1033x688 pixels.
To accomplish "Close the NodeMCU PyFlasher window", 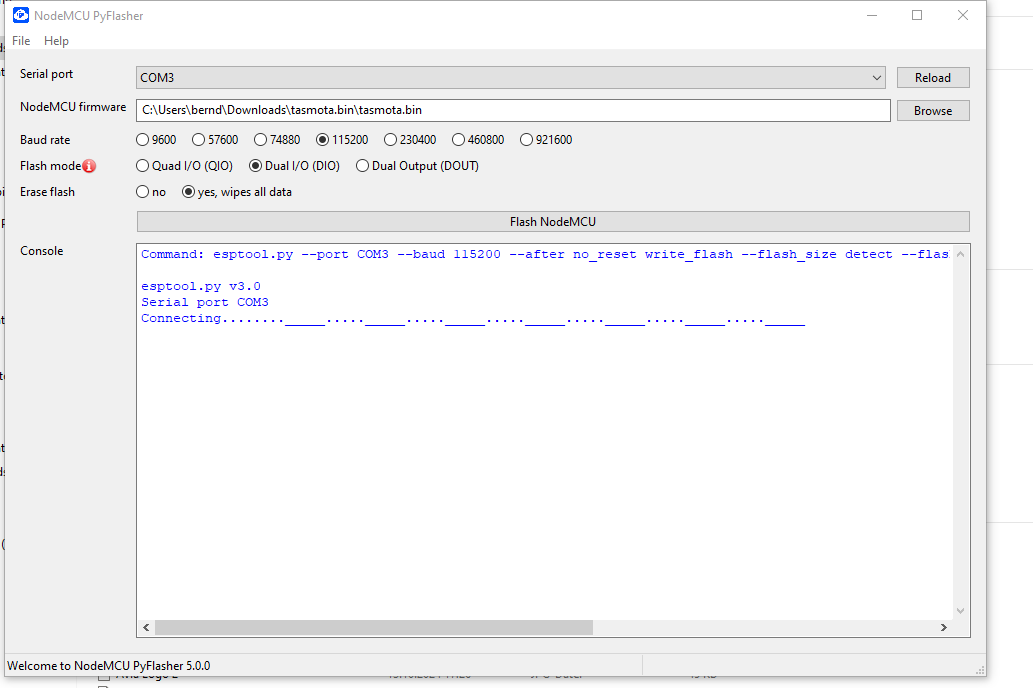I will tap(963, 15).
